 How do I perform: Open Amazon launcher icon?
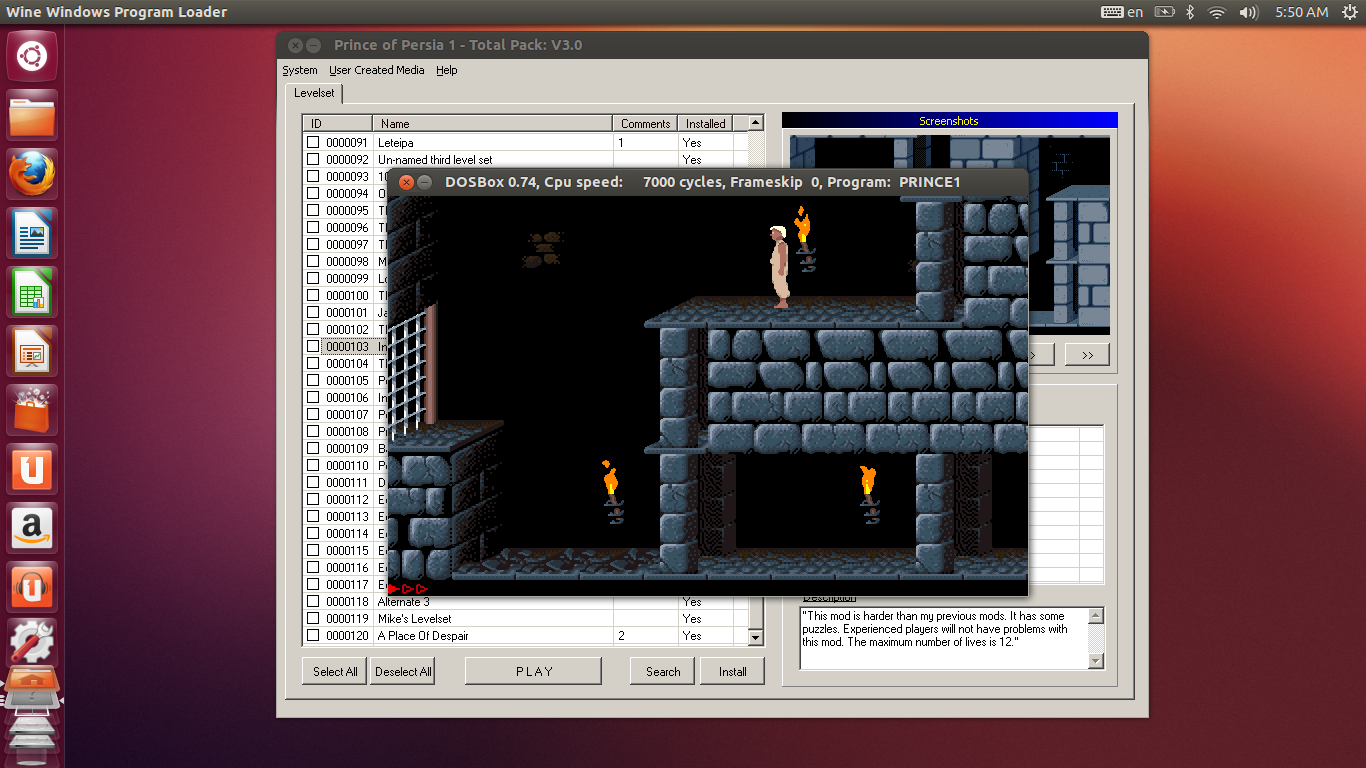[32, 528]
